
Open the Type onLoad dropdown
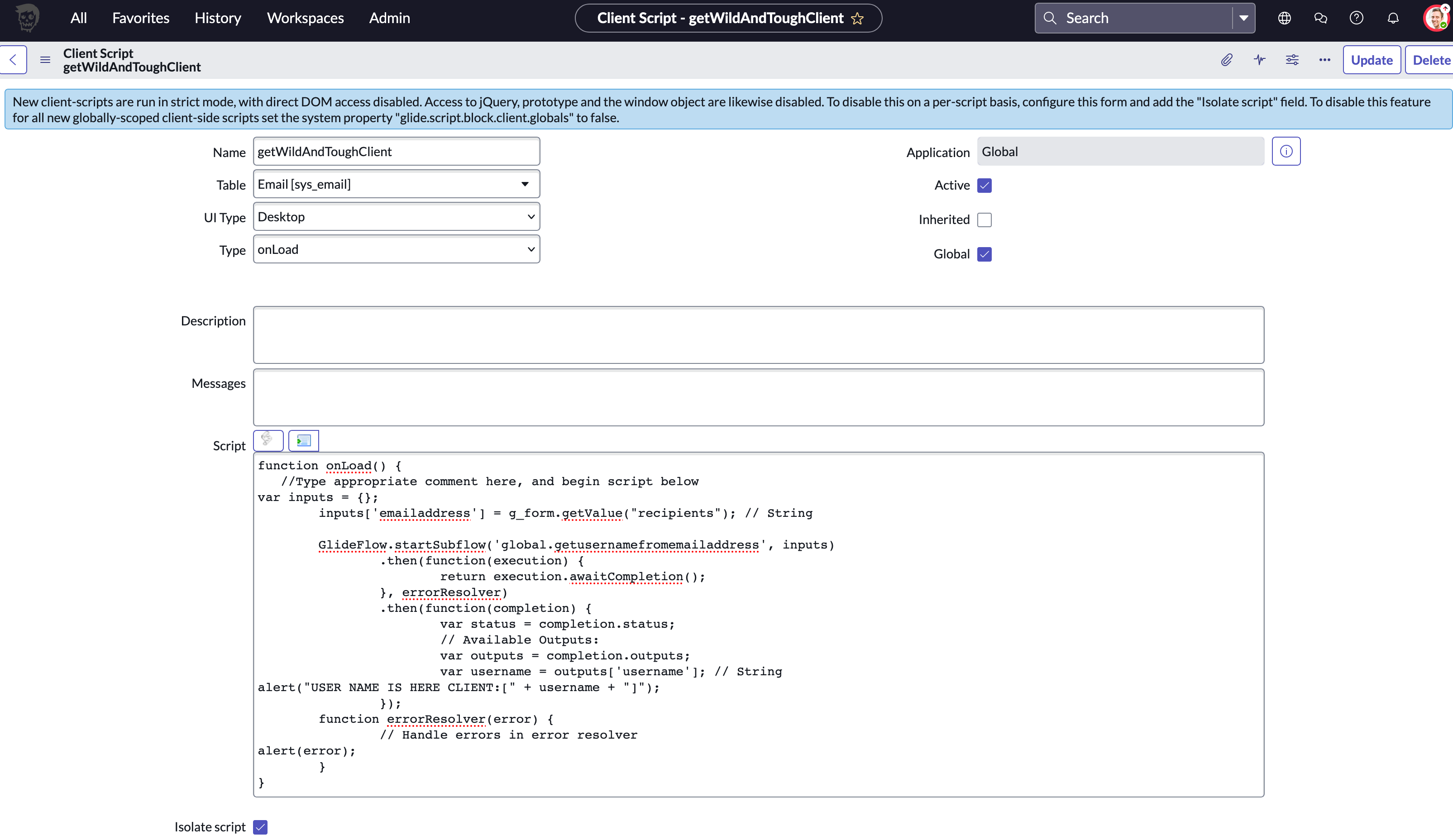click(x=396, y=250)
